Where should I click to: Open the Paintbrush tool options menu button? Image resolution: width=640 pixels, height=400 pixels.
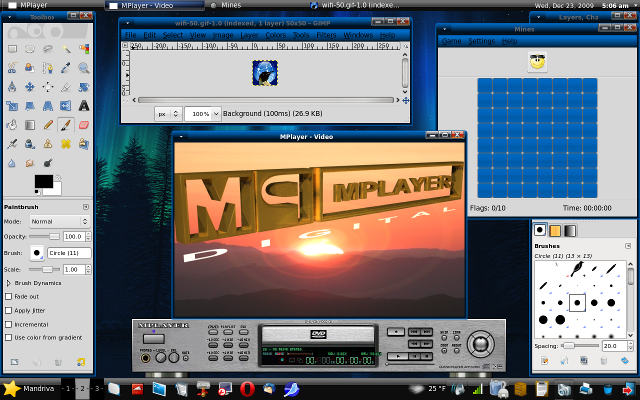pos(86,207)
